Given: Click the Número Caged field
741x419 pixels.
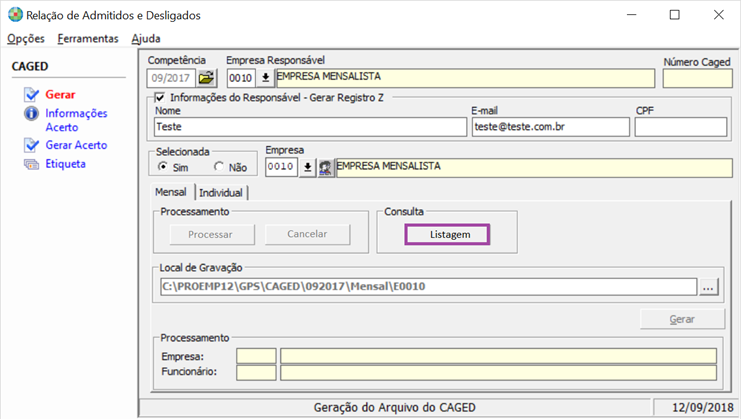Looking at the screenshot, I should 698,78.
